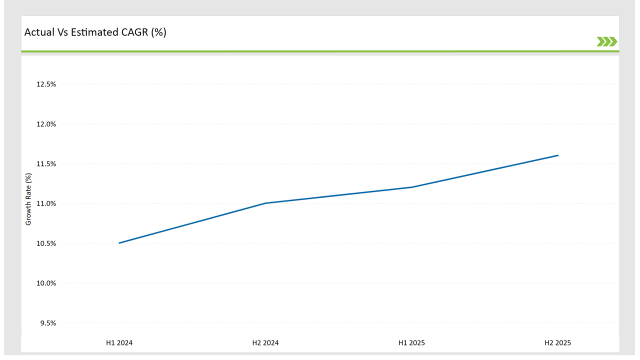
Task: Click the 9.5% y-axis label
Action: click(48, 323)
